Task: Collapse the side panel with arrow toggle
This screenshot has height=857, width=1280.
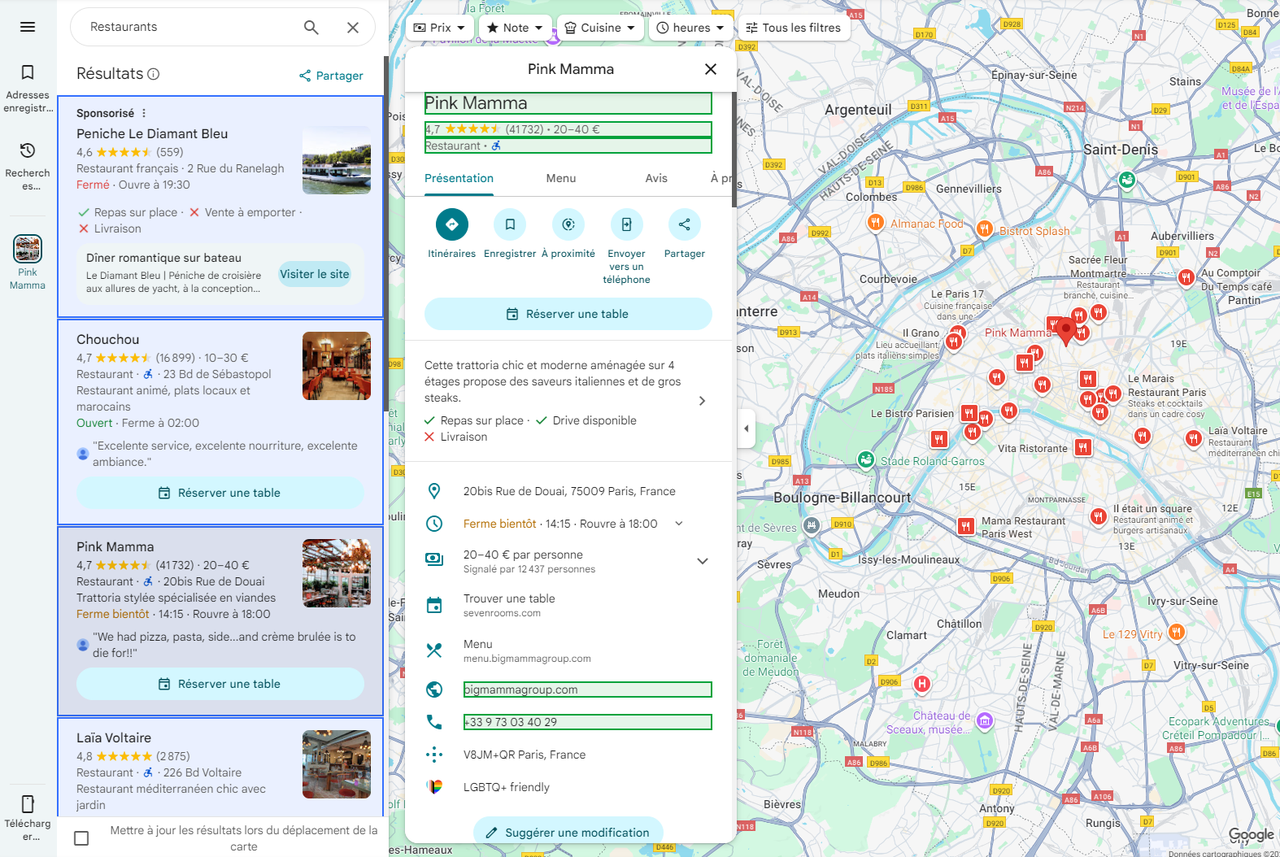Action: click(x=746, y=429)
